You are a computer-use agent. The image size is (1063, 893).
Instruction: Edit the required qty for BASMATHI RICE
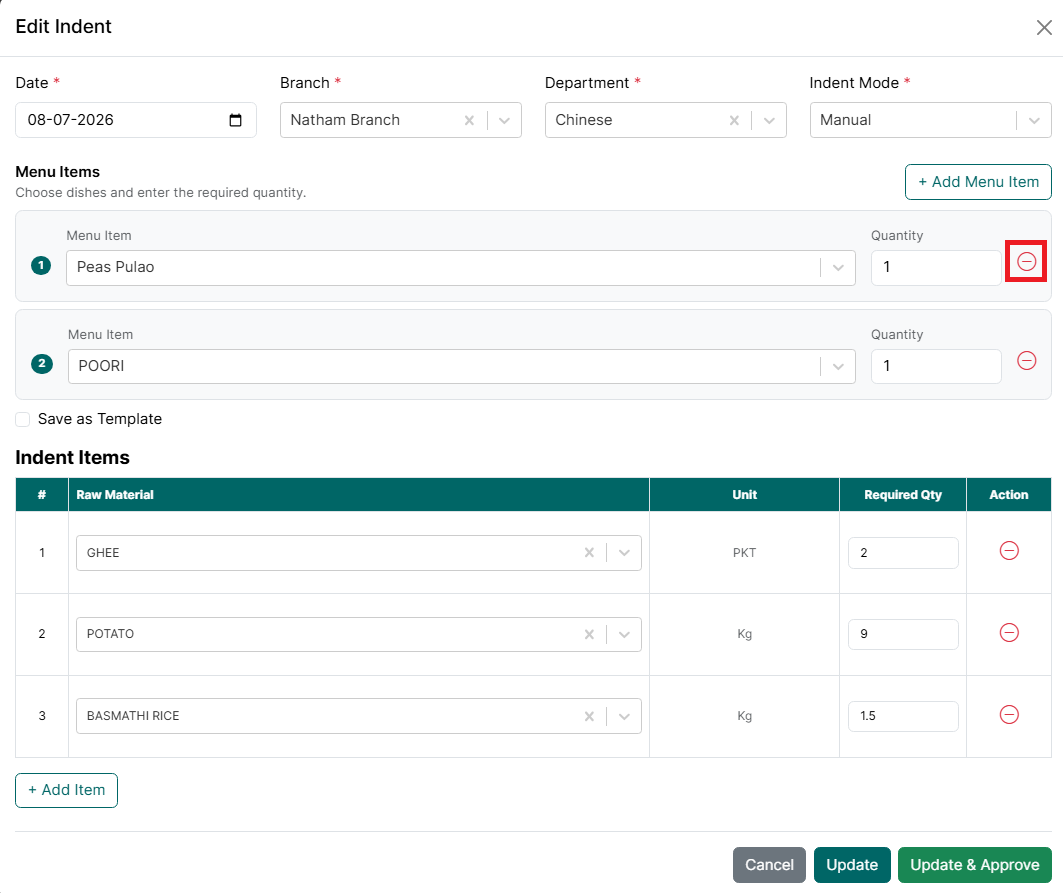[903, 716]
